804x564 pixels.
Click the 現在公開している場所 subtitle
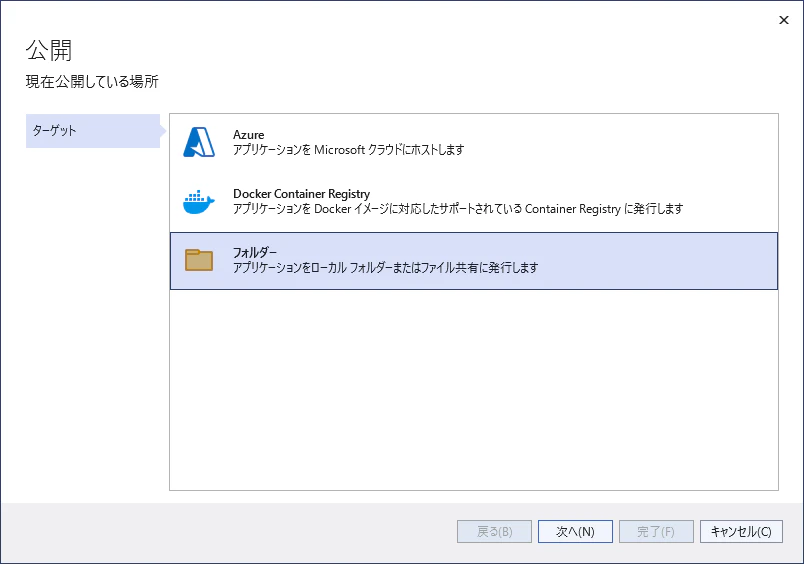(92, 82)
